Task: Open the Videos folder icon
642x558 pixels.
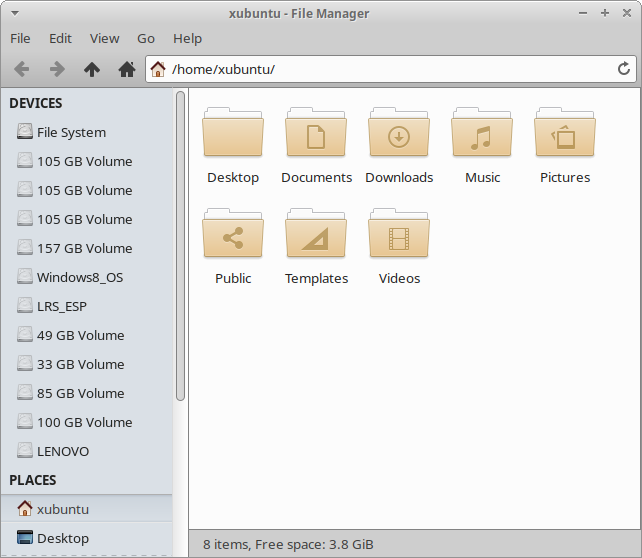Action: pos(399,237)
